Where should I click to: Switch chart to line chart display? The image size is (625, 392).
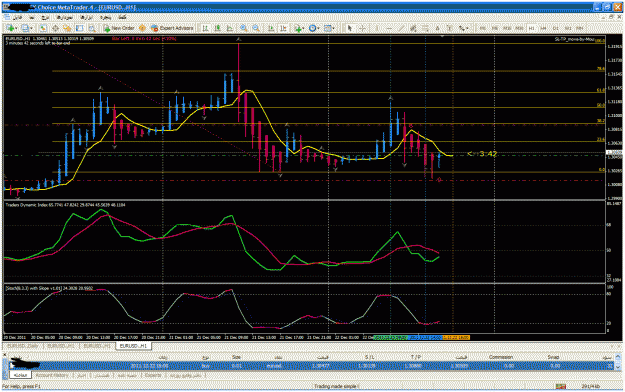230,28
